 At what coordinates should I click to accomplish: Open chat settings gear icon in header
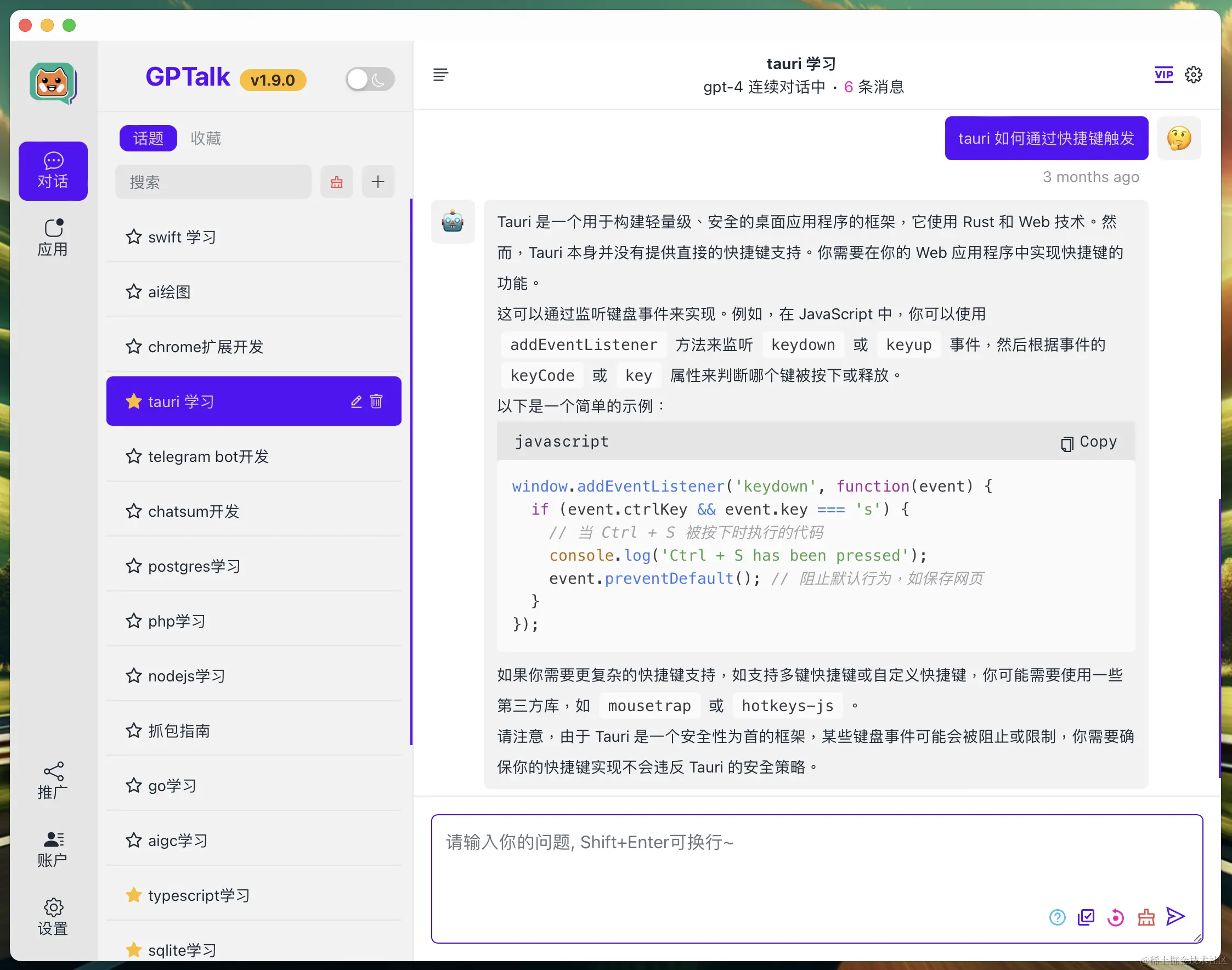[1194, 75]
